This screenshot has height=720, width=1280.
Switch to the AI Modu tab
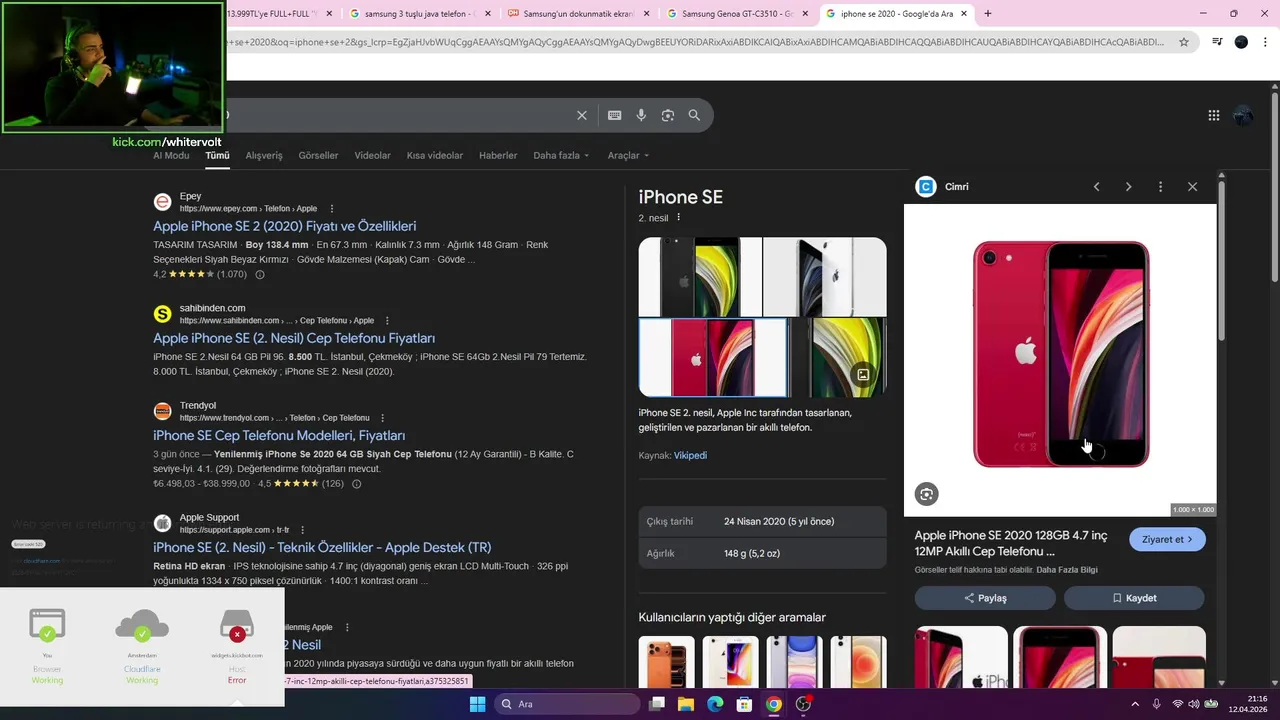[171, 156]
